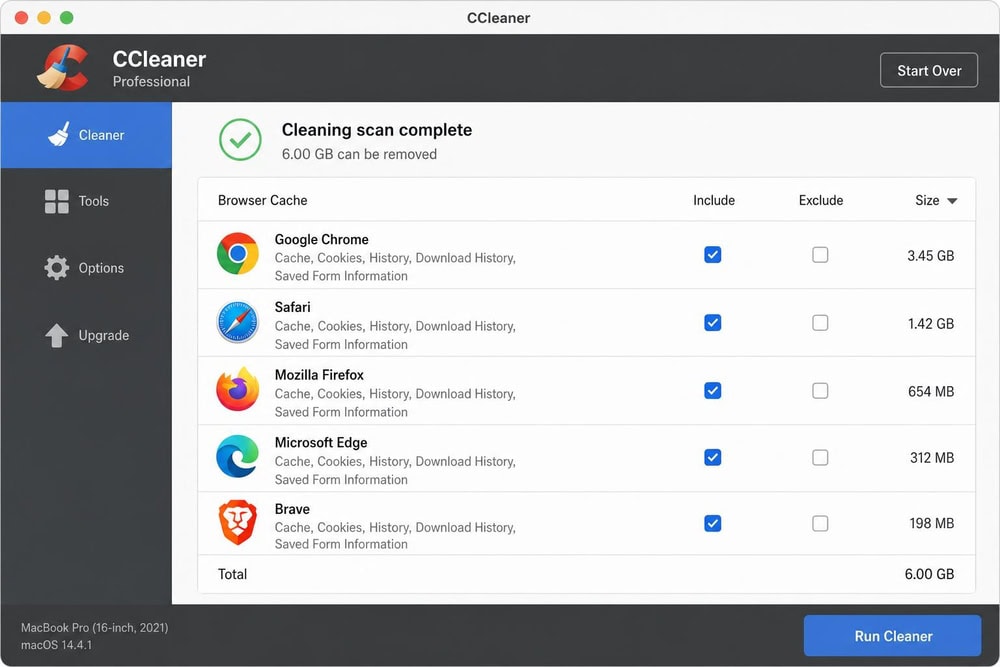Screen dimensions: 1000x667
Task: Toggle the Size sort arrow
Action: click(x=952, y=201)
